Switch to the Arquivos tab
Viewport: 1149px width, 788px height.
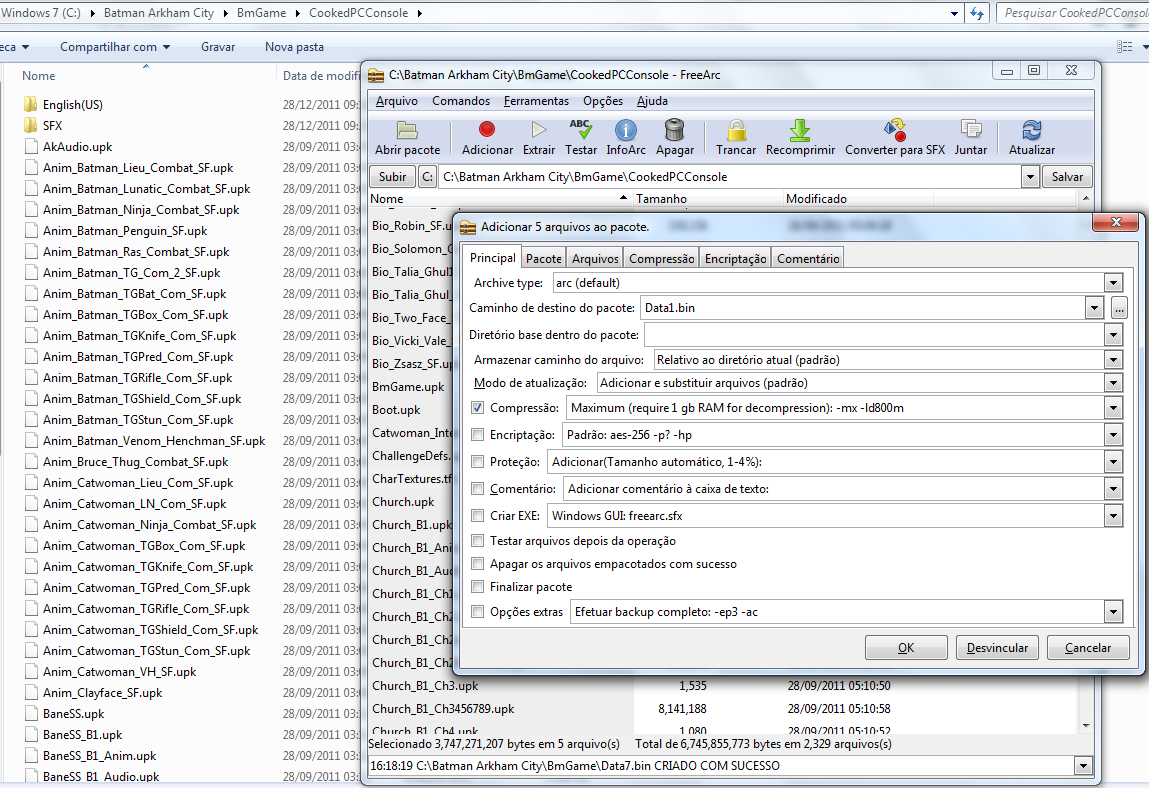tap(595, 259)
